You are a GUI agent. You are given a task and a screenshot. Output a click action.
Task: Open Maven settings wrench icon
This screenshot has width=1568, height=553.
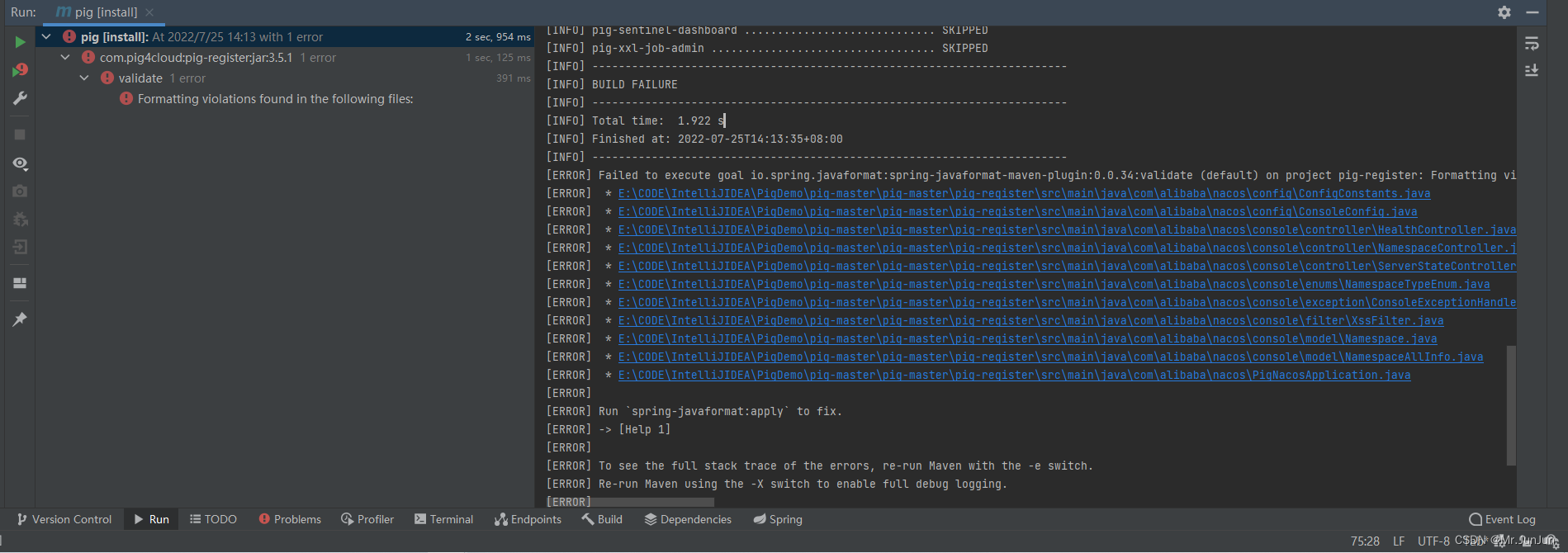tap(20, 98)
